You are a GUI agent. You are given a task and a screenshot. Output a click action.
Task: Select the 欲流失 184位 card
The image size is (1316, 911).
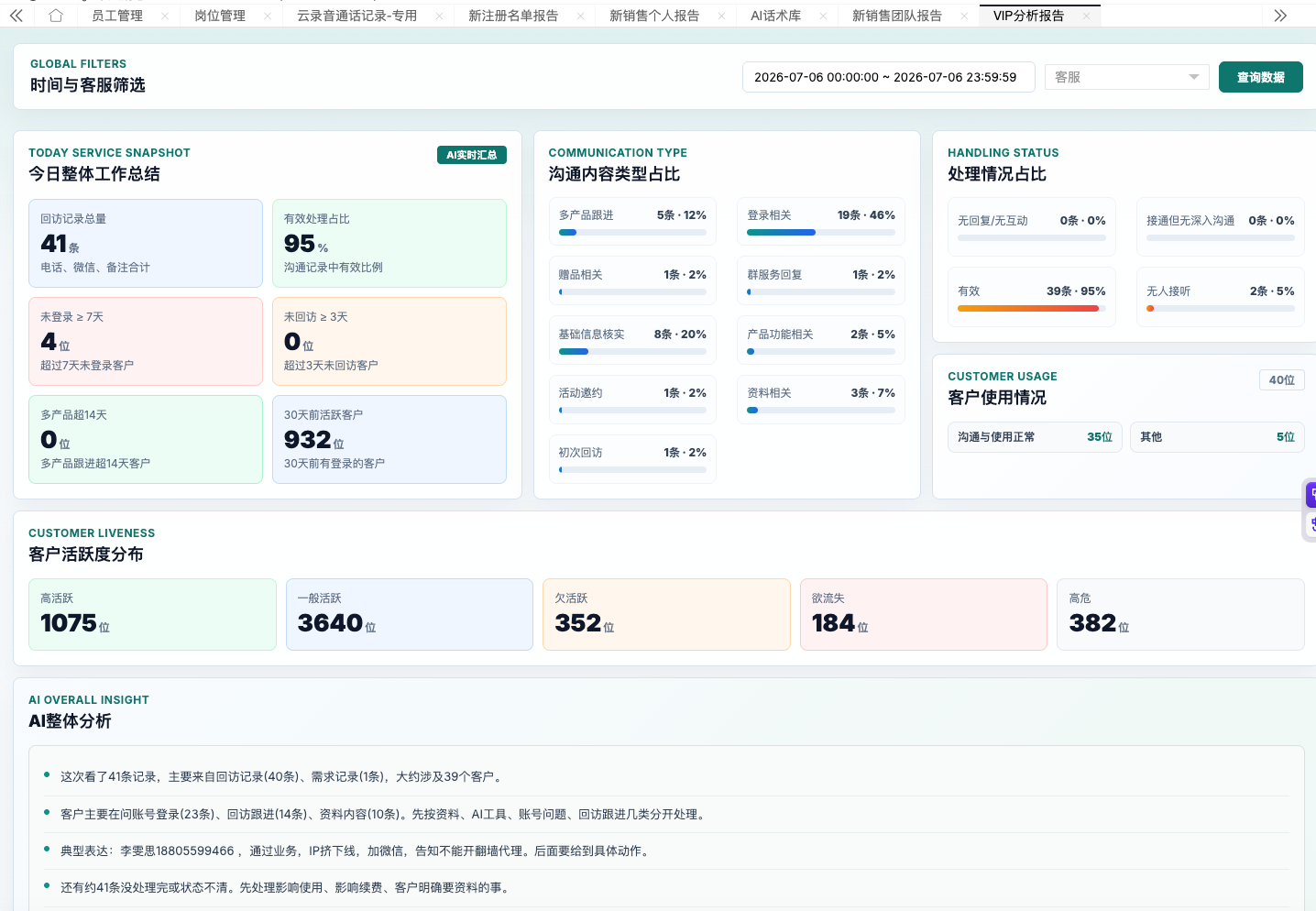coord(924,614)
